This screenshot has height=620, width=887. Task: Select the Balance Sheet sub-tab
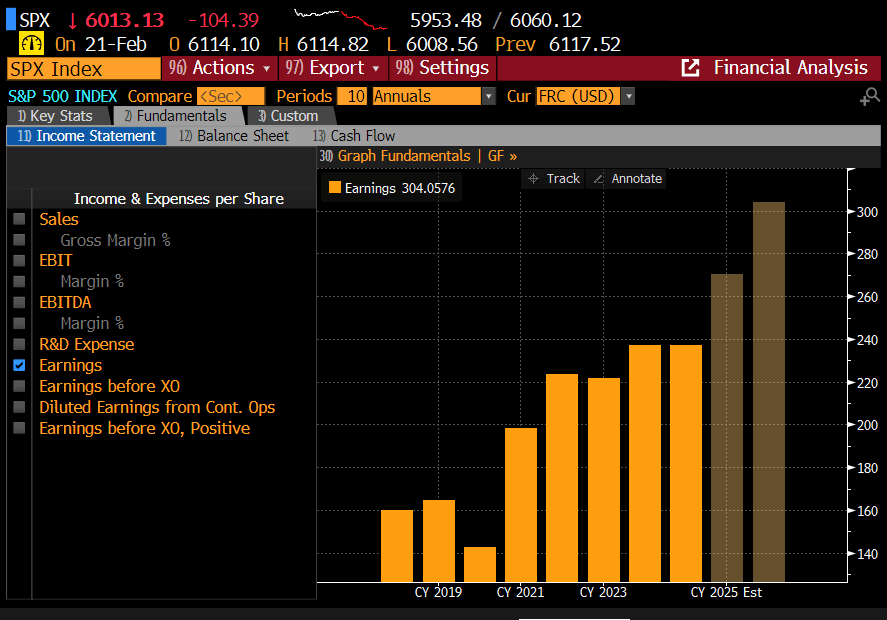pos(234,136)
